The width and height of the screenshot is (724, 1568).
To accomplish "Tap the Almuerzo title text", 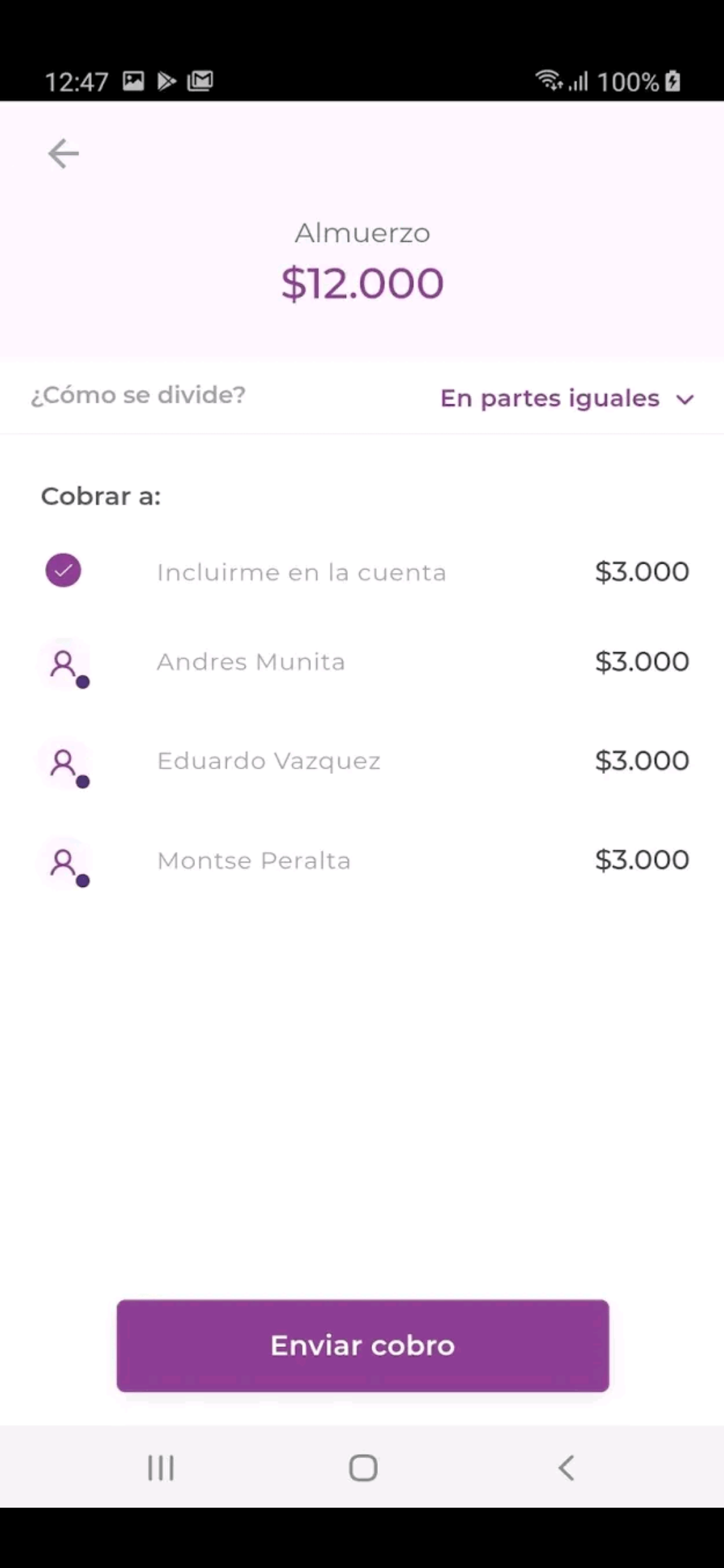I will [x=362, y=233].
